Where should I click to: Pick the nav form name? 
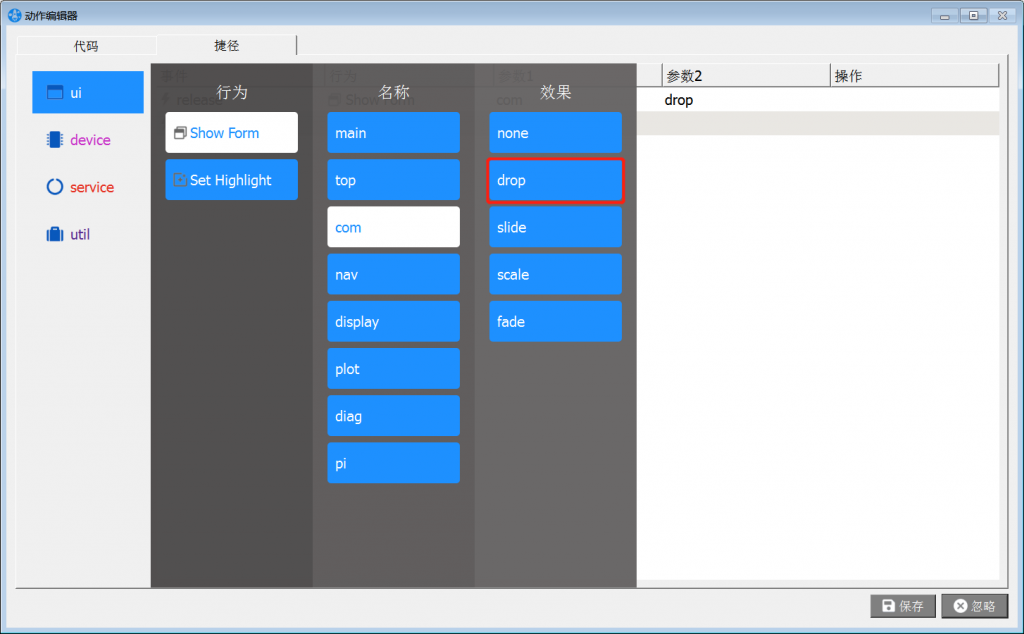pos(393,274)
